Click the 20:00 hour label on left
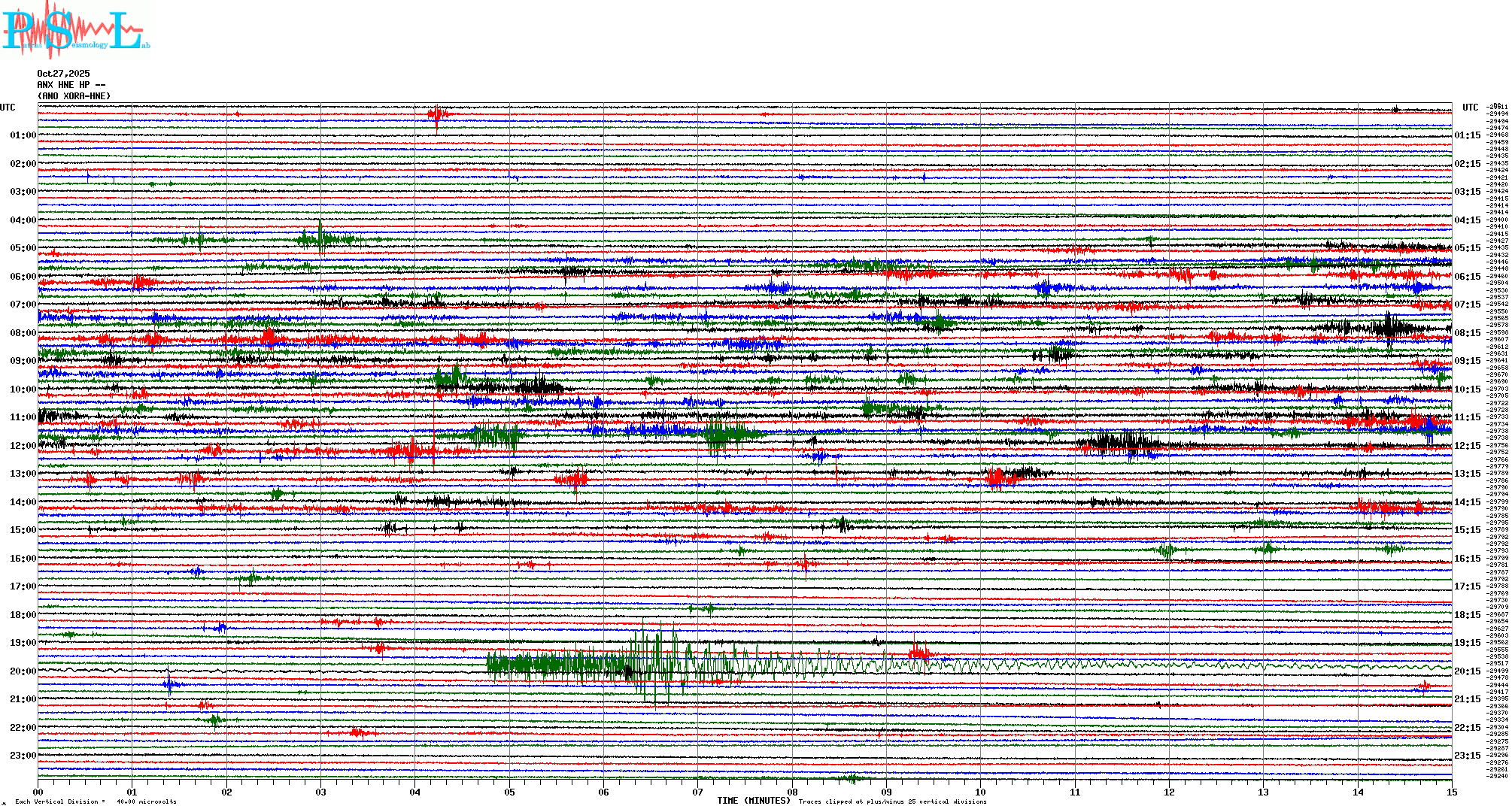The image size is (1512, 812). (x=23, y=671)
